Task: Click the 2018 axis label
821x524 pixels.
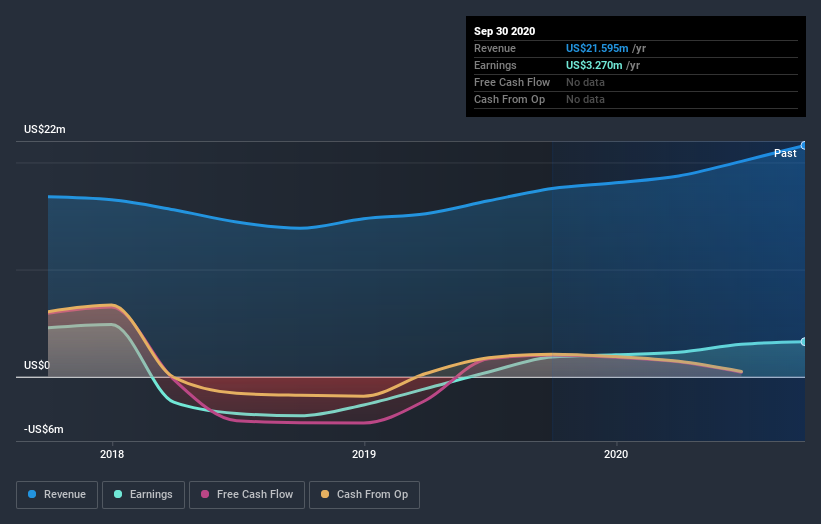Action: click(x=112, y=454)
